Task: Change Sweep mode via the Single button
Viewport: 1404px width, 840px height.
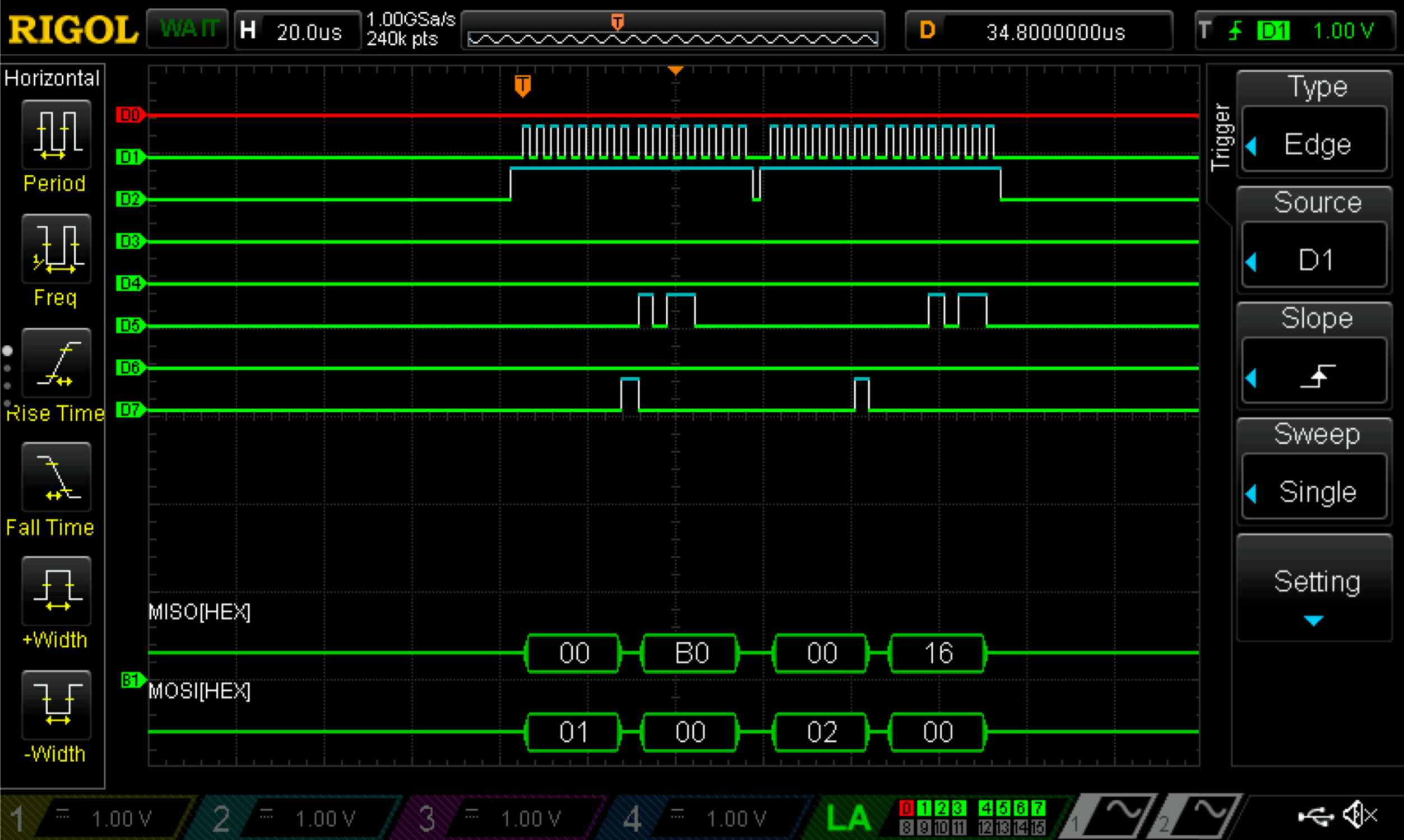Action: click(1314, 491)
